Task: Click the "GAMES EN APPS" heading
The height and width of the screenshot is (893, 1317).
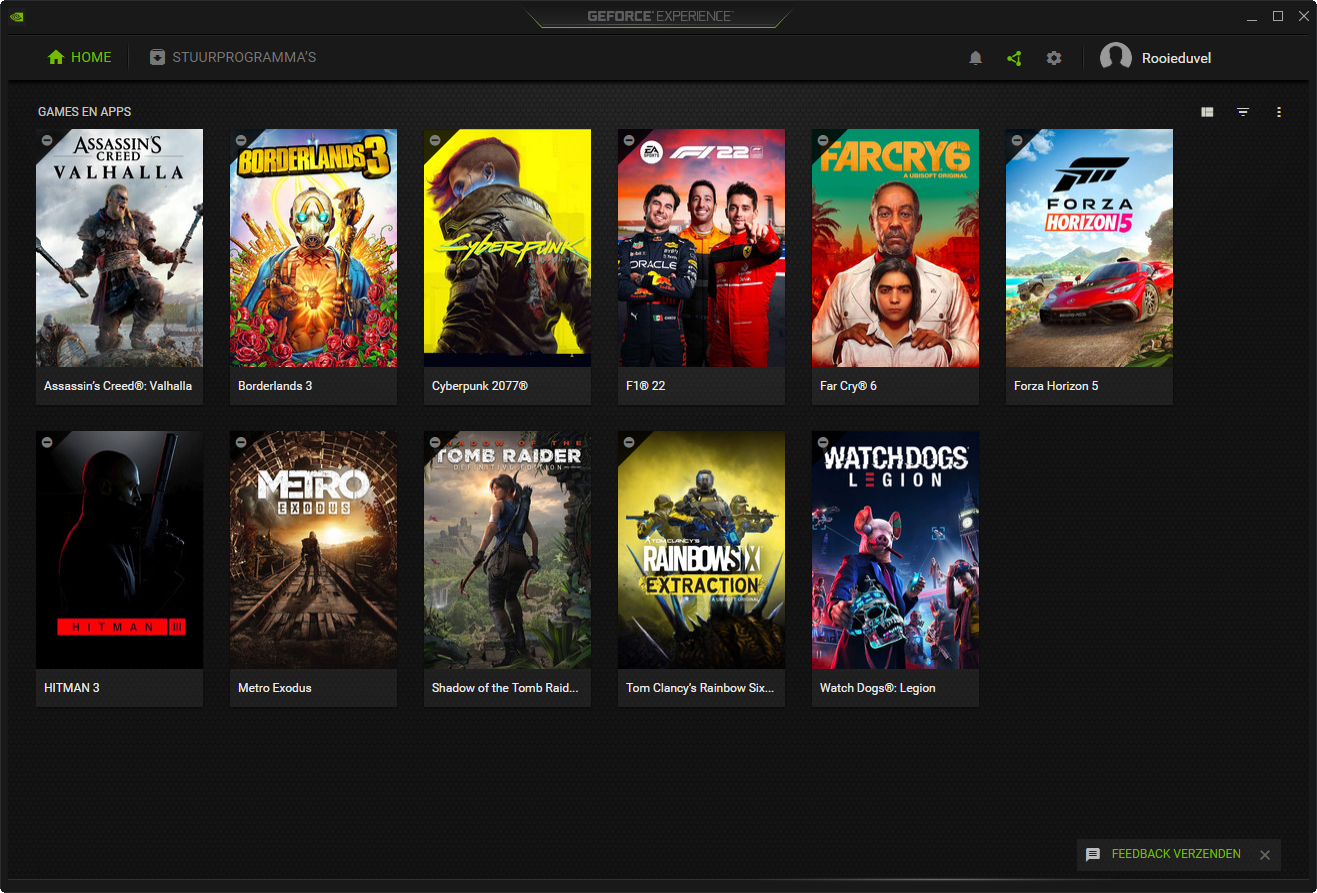Action: (x=85, y=112)
